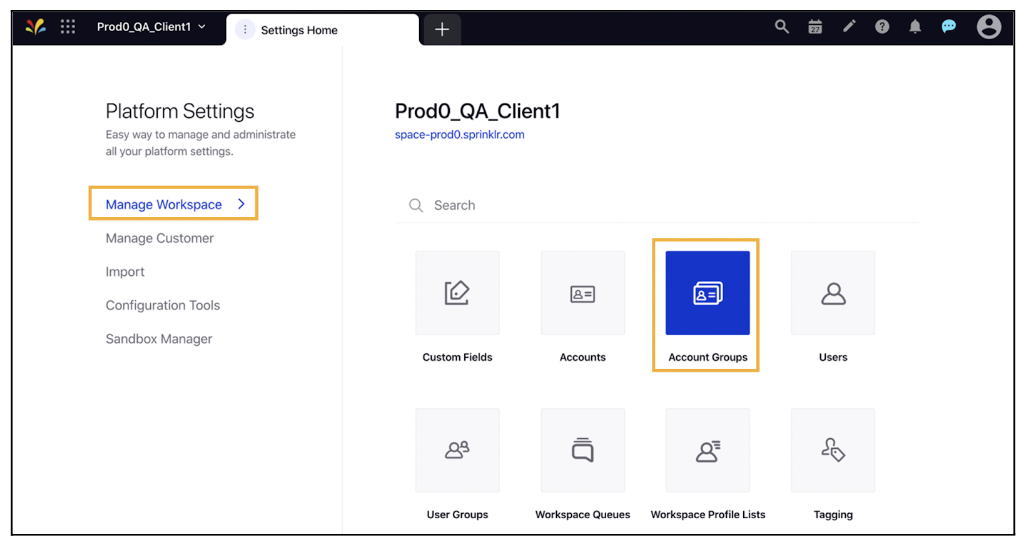
Task: Select Import in sidebar
Action: tap(125, 272)
